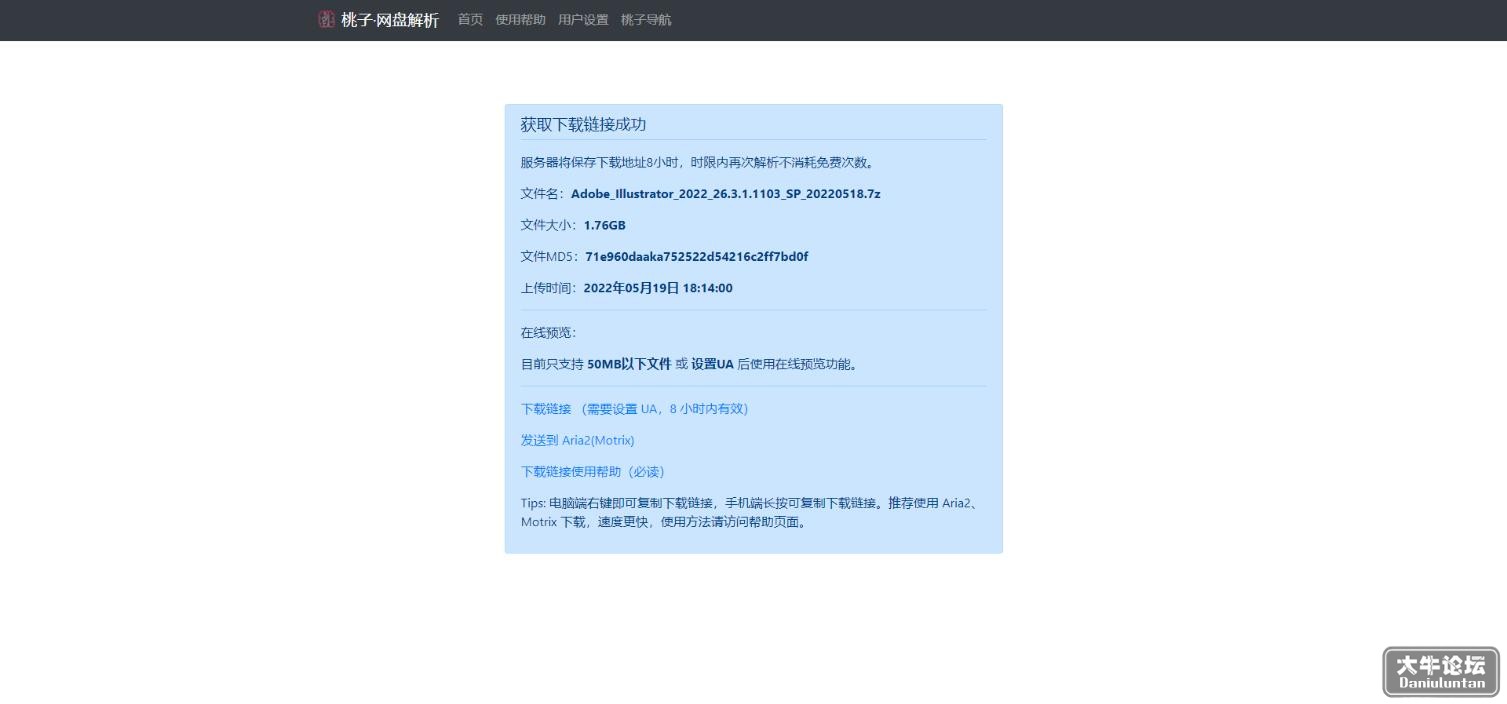The width and height of the screenshot is (1507, 704).
Task: Click the 50MB以下文件 bold text
Action: point(629,364)
